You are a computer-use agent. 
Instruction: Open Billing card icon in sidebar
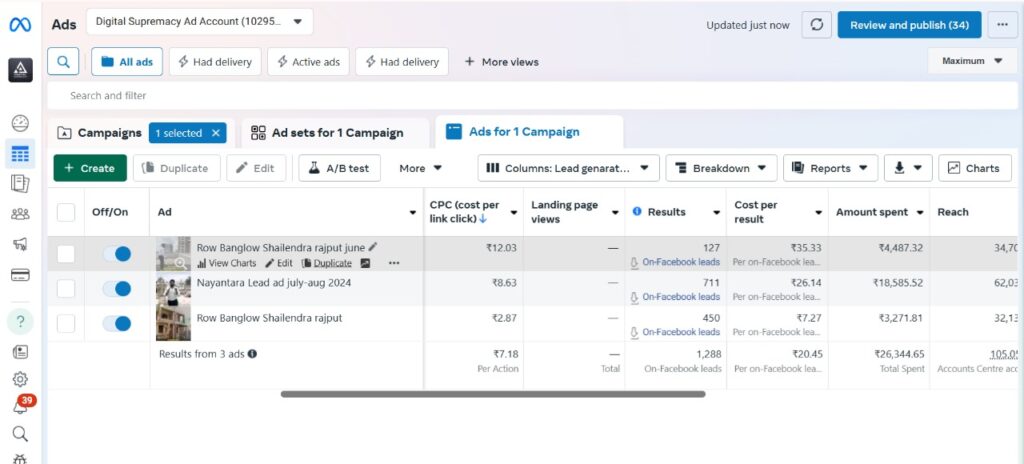20,274
